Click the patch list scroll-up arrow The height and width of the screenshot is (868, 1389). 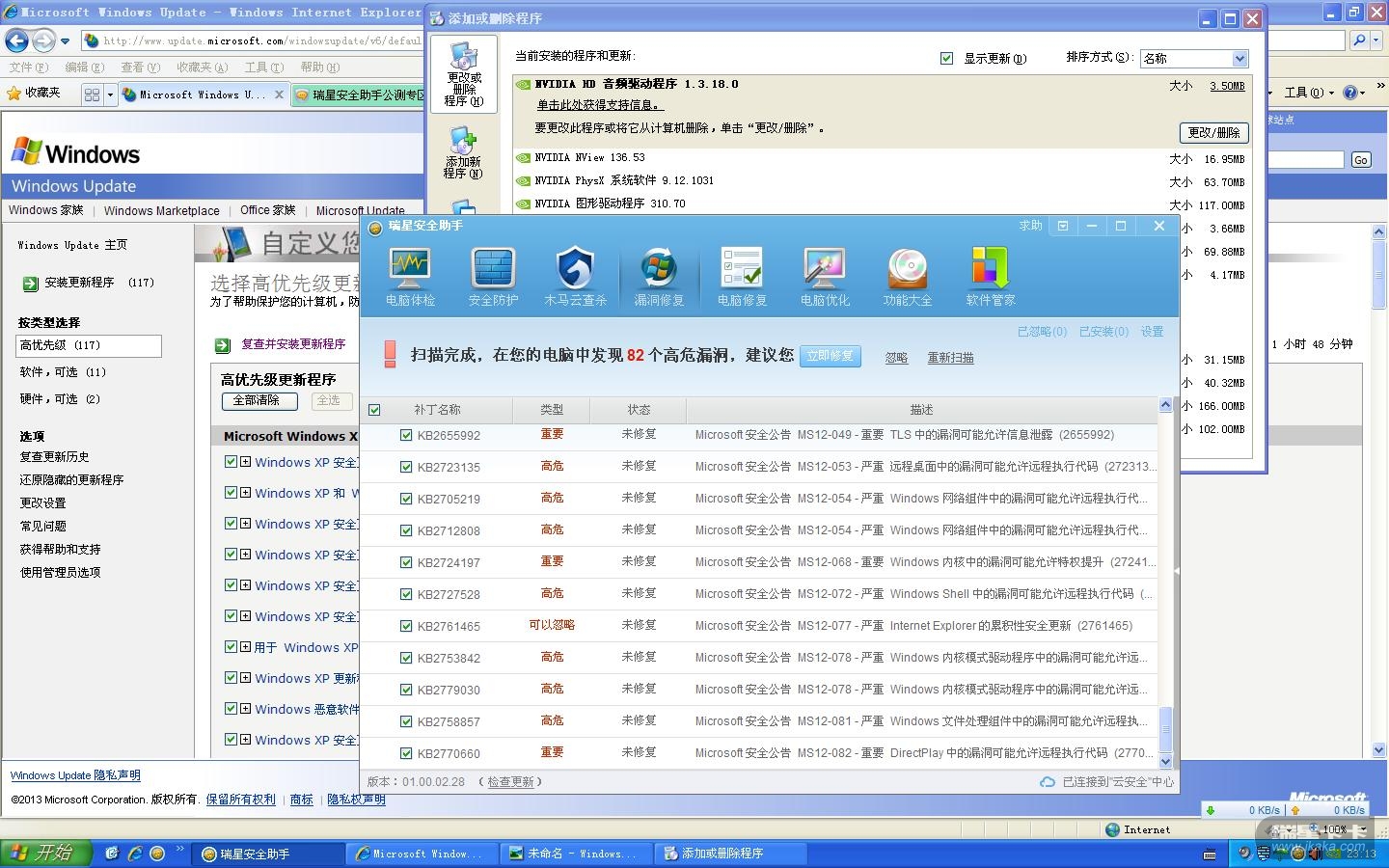pos(1165,405)
